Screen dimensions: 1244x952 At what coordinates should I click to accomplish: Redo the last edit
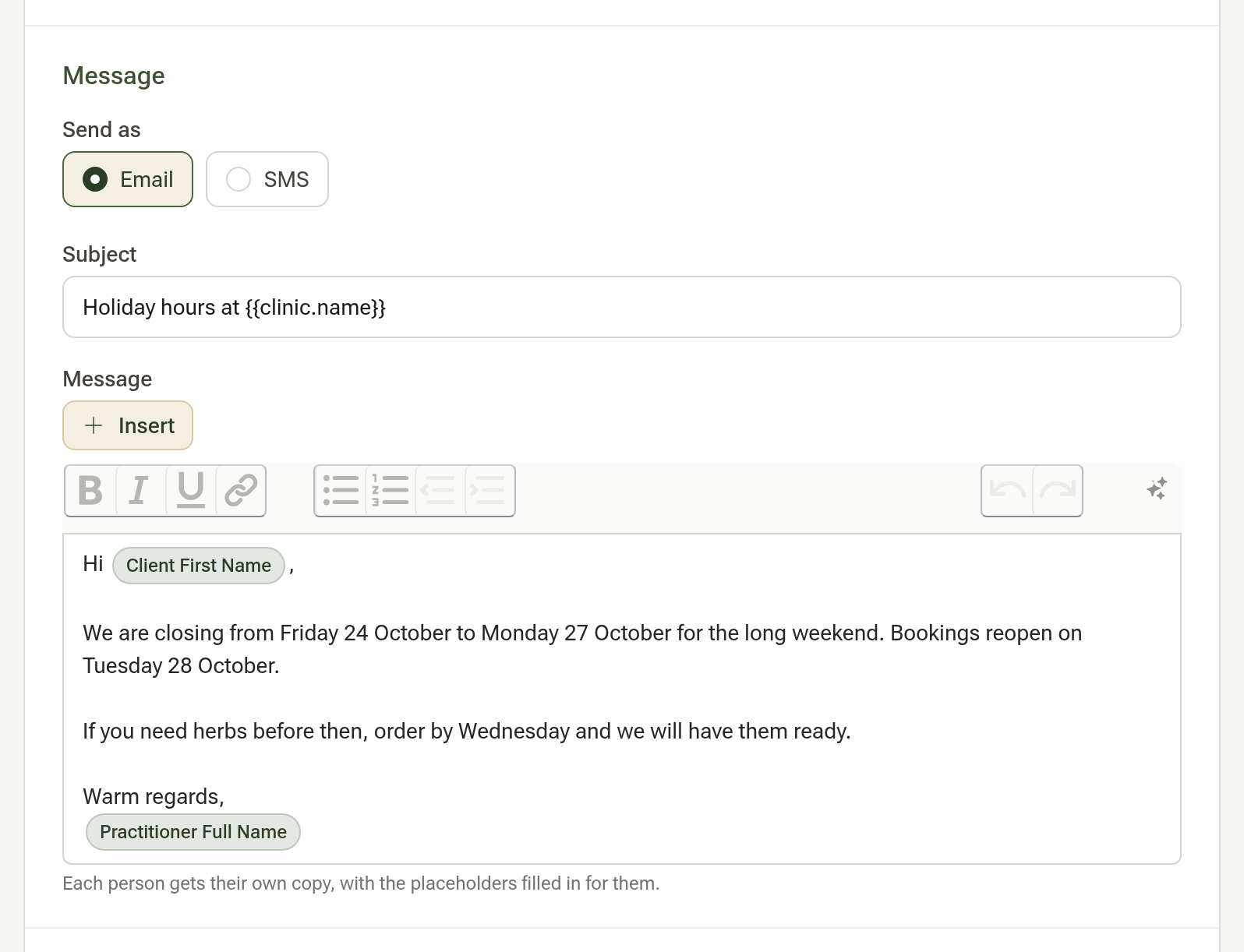coord(1057,491)
